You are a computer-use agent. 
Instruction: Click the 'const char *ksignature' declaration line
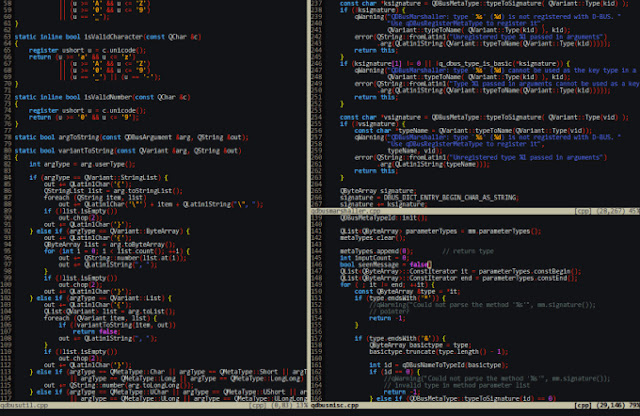(484, 3)
